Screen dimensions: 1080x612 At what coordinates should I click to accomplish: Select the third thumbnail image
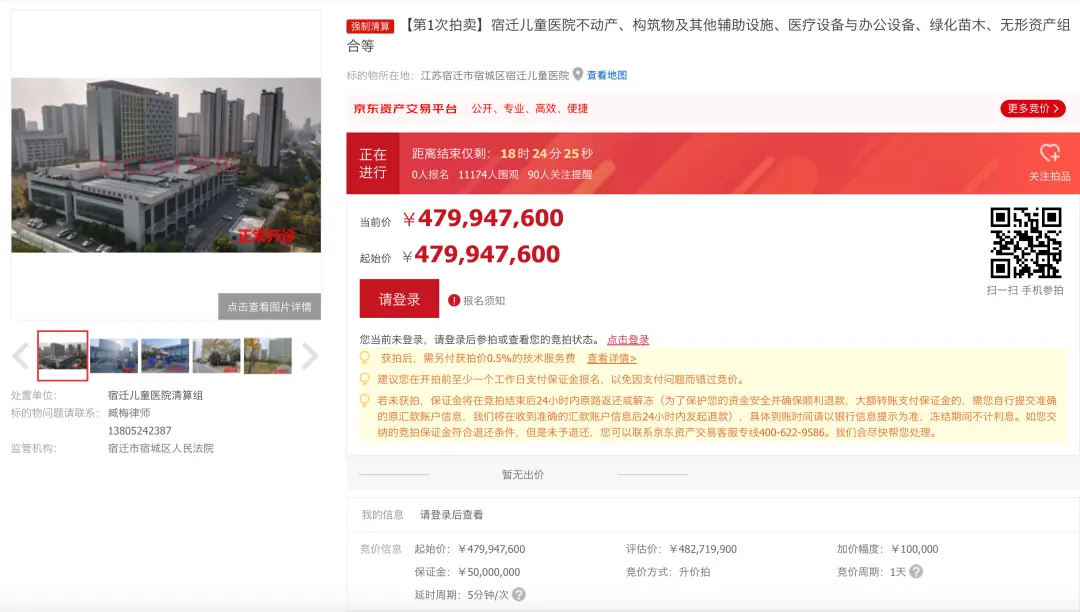[165, 356]
